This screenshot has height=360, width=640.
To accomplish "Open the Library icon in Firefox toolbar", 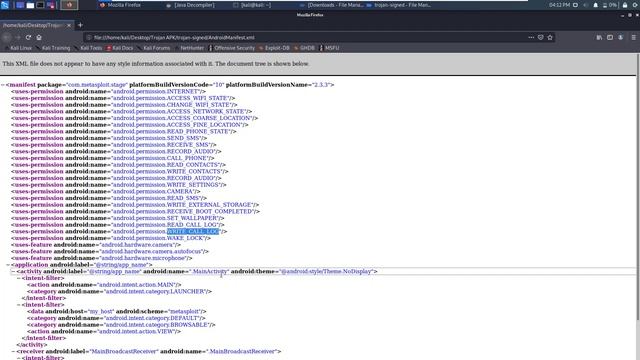I will 599,37.
